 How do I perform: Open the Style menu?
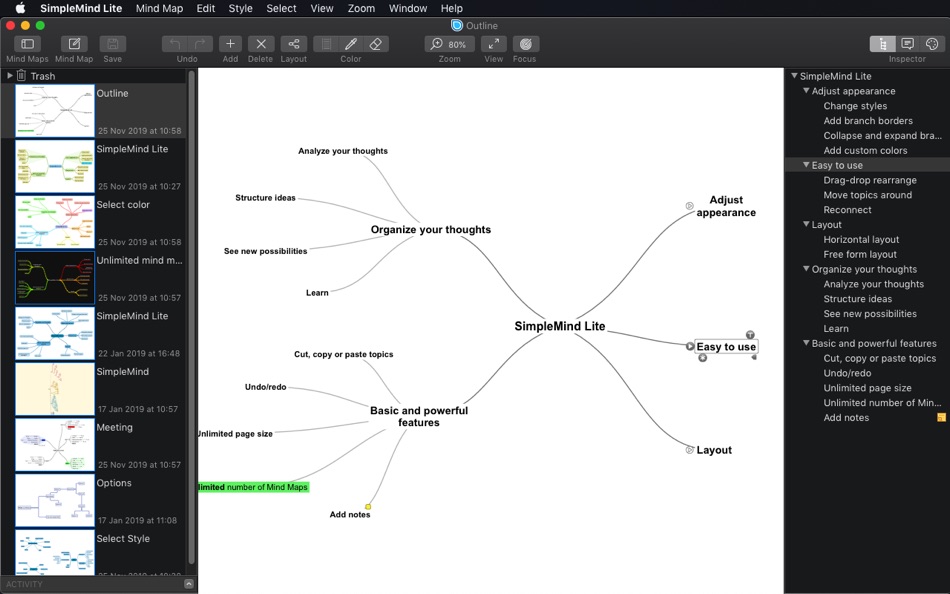241,8
